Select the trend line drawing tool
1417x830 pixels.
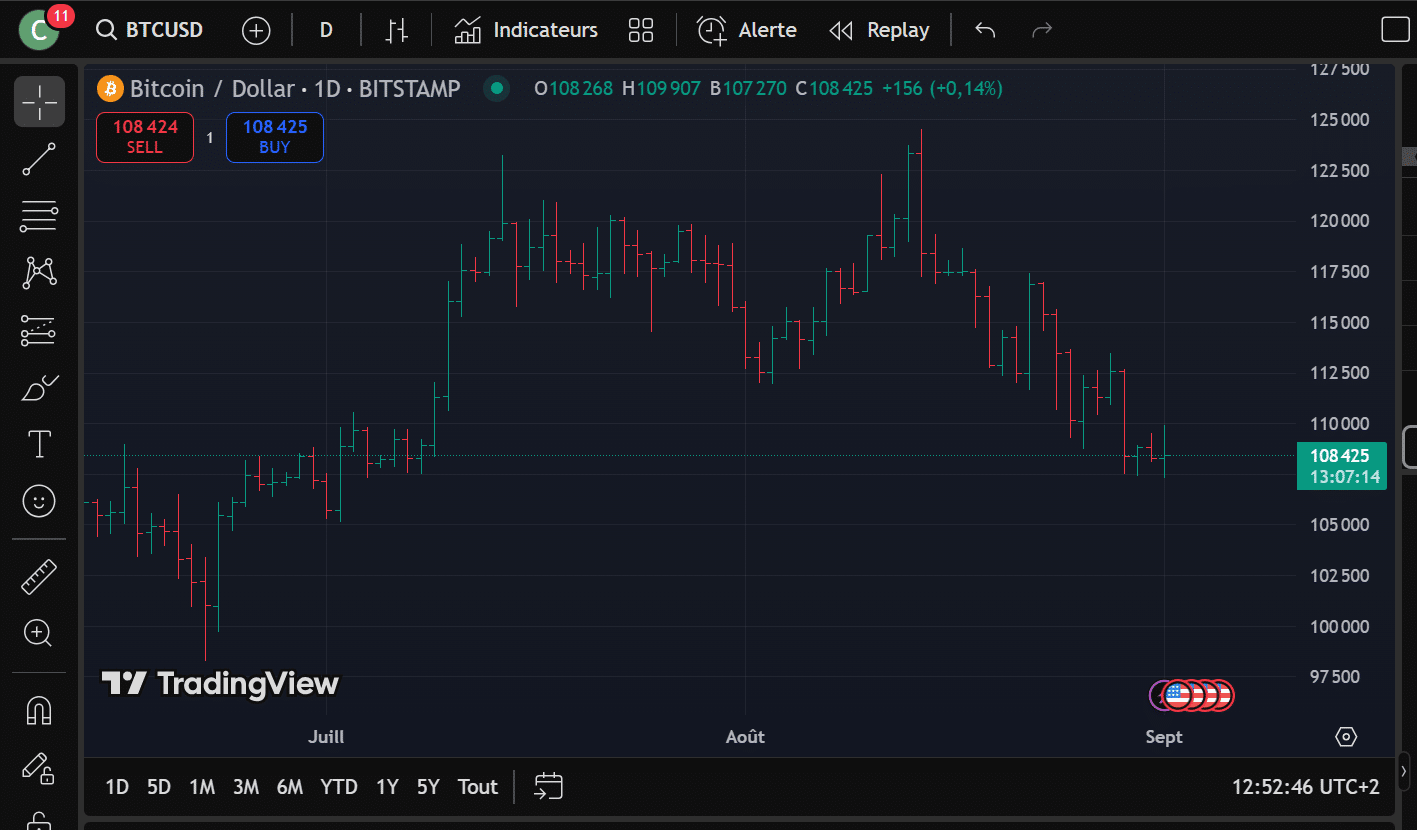(x=39, y=159)
